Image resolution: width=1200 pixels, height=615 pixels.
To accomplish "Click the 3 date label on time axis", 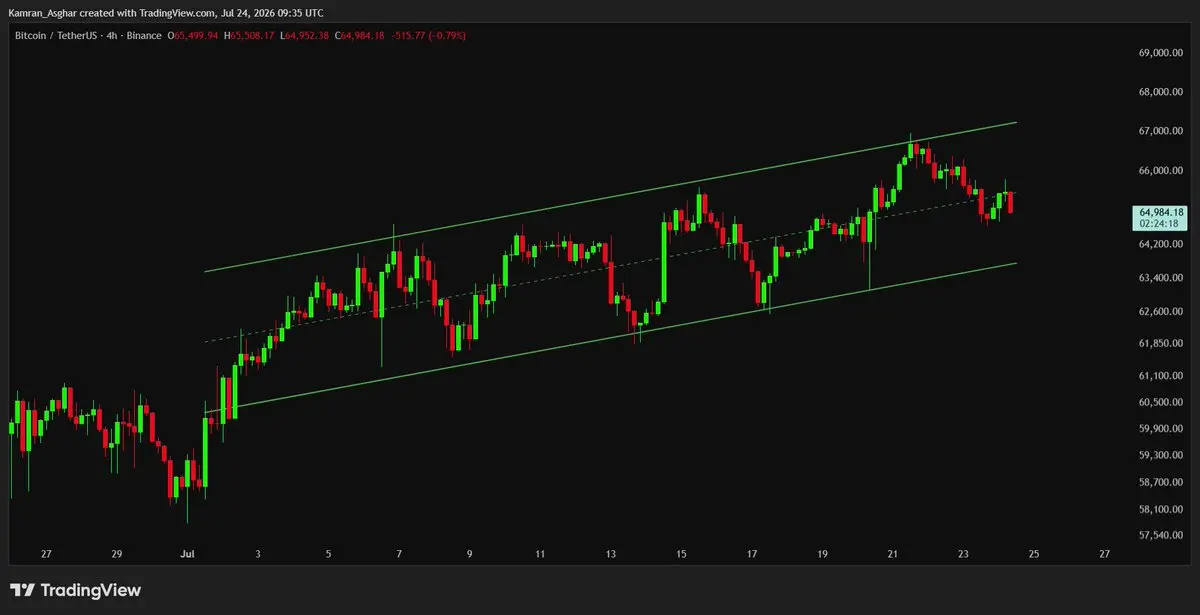I will (x=258, y=553).
